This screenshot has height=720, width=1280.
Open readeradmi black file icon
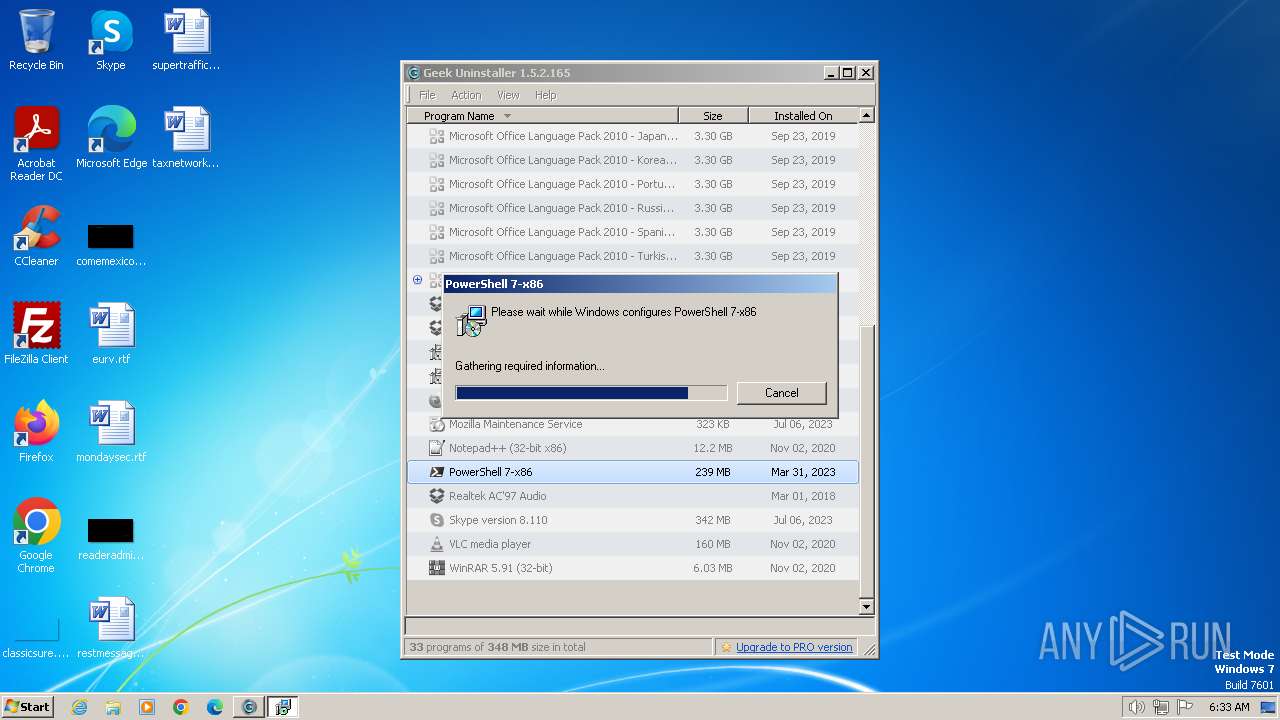pos(111,539)
